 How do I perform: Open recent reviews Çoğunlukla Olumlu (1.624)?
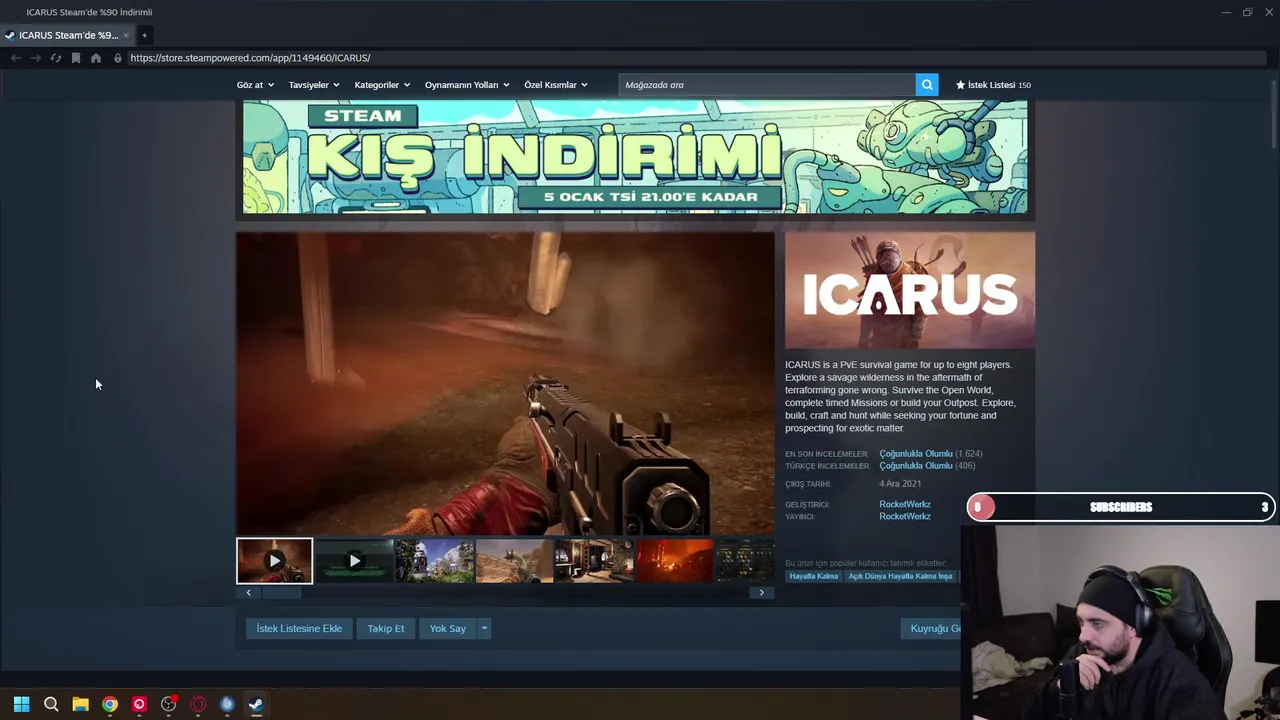(x=931, y=454)
